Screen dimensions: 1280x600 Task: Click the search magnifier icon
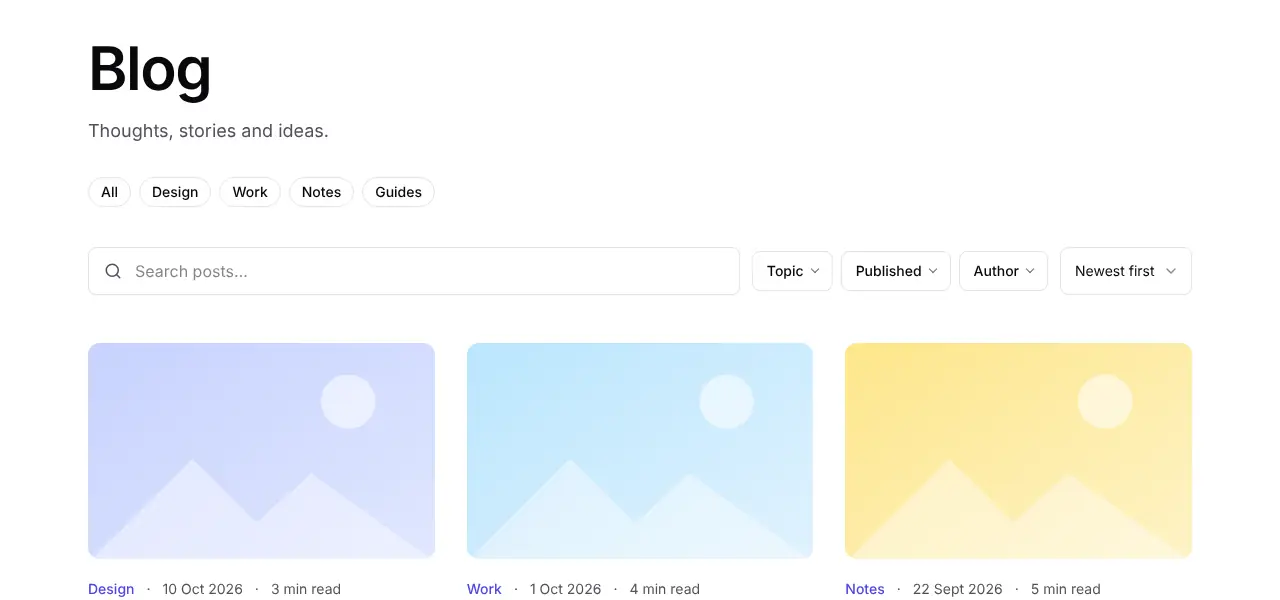pos(113,271)
